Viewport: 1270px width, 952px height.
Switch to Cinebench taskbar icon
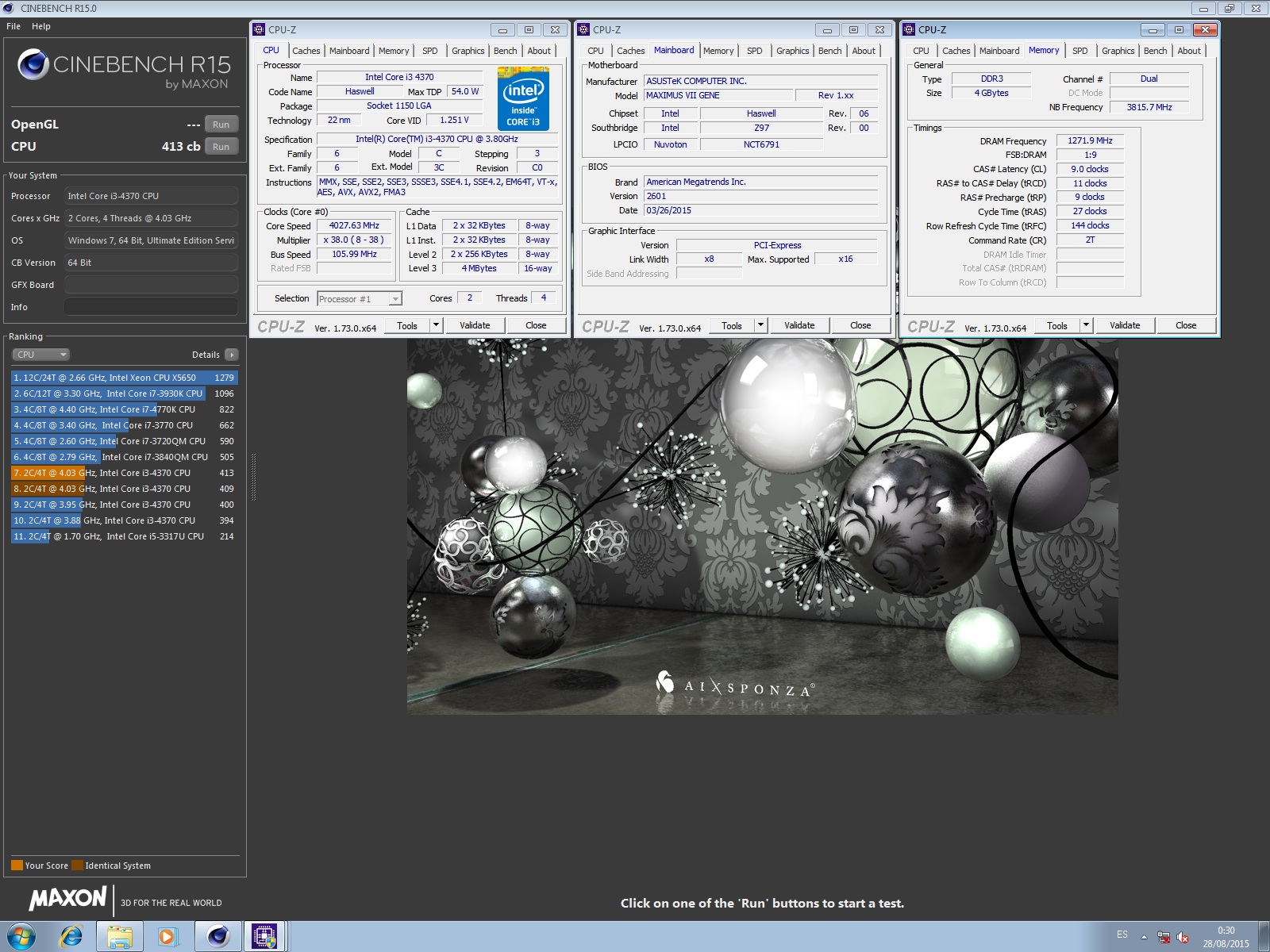coord(217,937)
